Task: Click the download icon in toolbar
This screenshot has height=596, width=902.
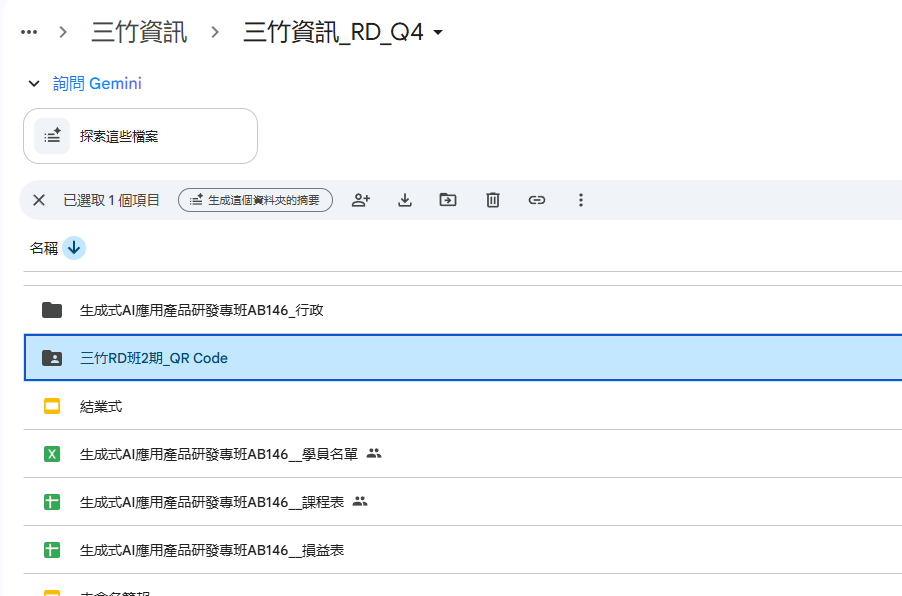Action: point(405,200)
